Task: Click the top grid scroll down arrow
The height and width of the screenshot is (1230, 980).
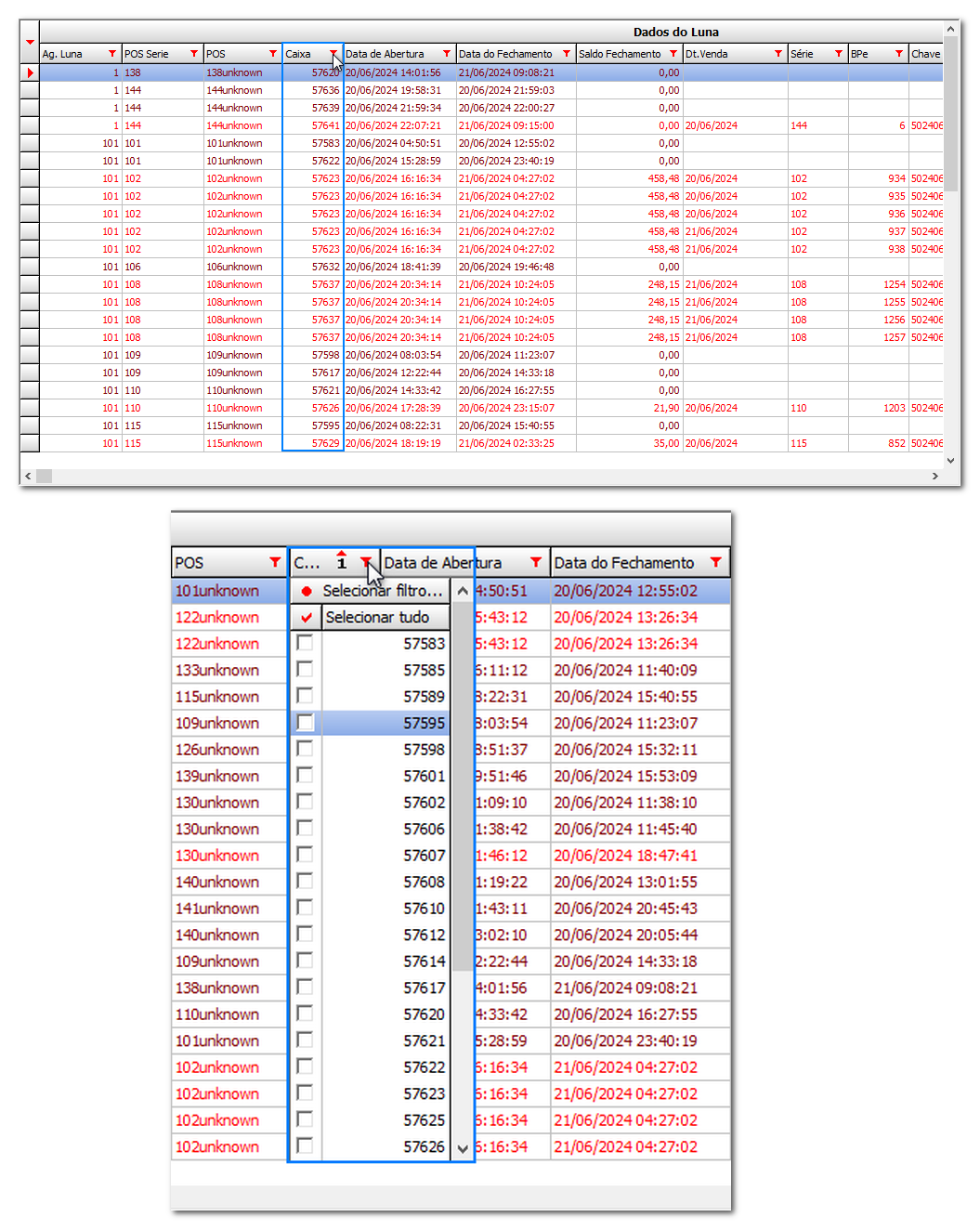Action: click(x=950, y=460)
